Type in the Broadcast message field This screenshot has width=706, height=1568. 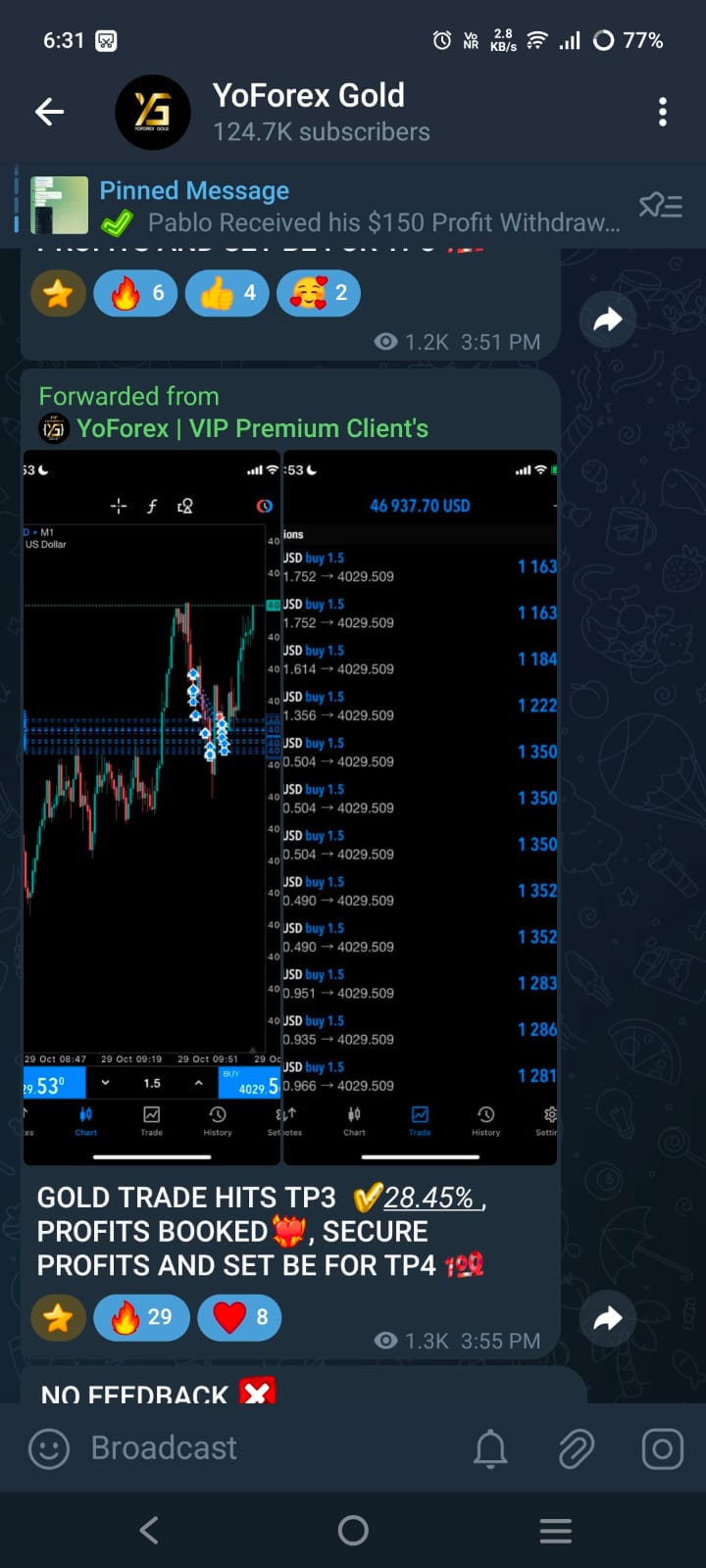265,1448
